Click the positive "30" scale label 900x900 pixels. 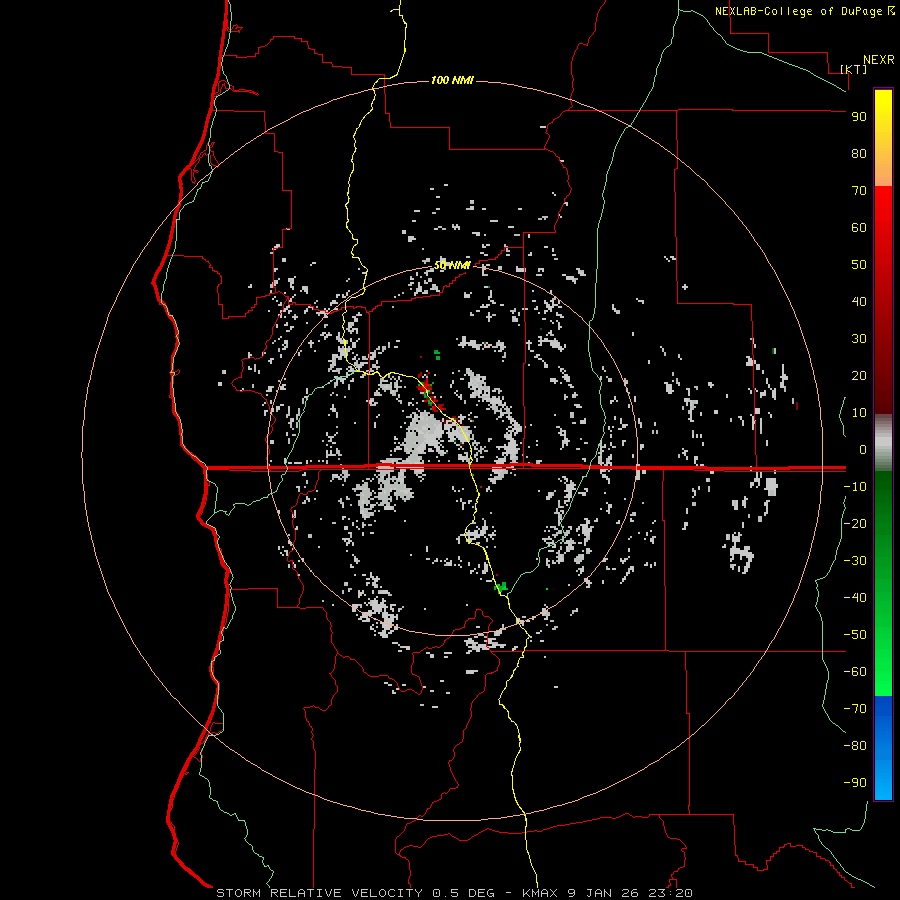click(859, 339)
